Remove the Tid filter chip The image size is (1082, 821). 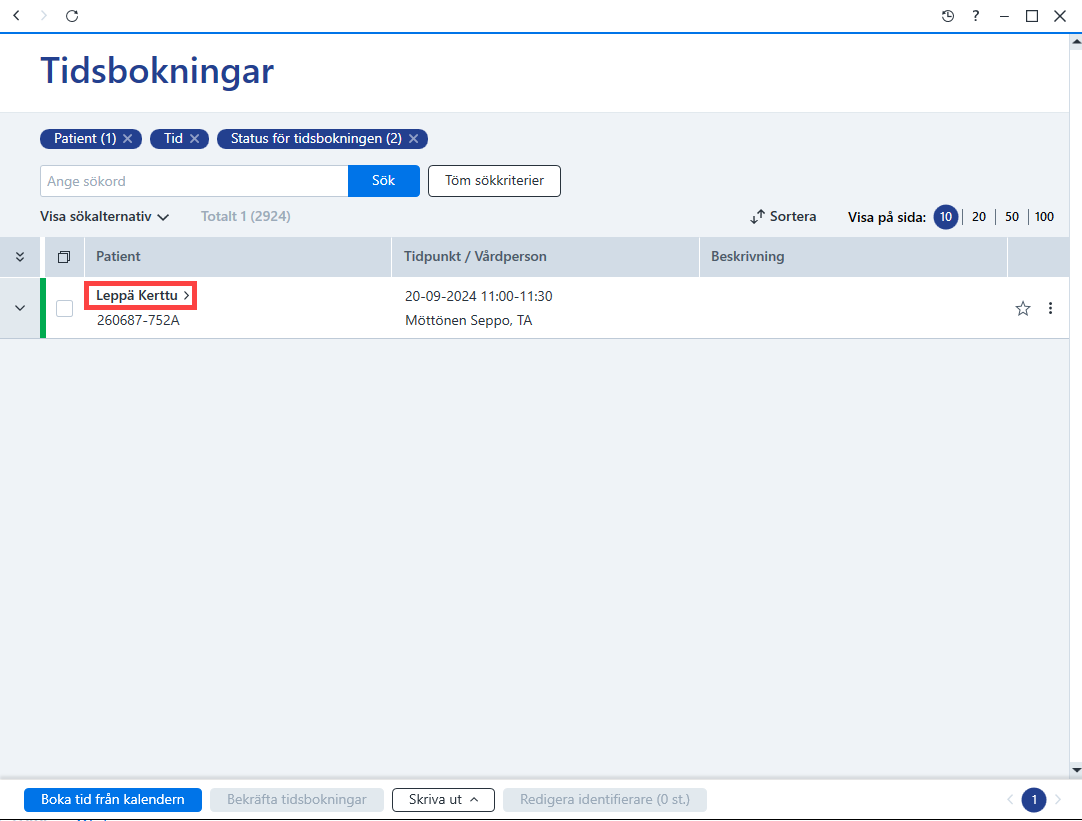click(195, 139)
